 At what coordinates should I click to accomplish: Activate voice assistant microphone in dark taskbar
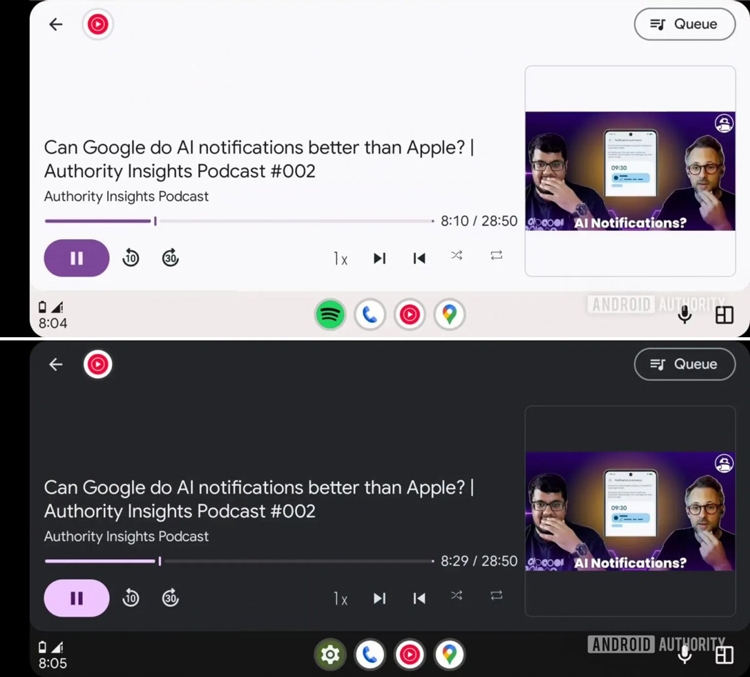[685, 654]
